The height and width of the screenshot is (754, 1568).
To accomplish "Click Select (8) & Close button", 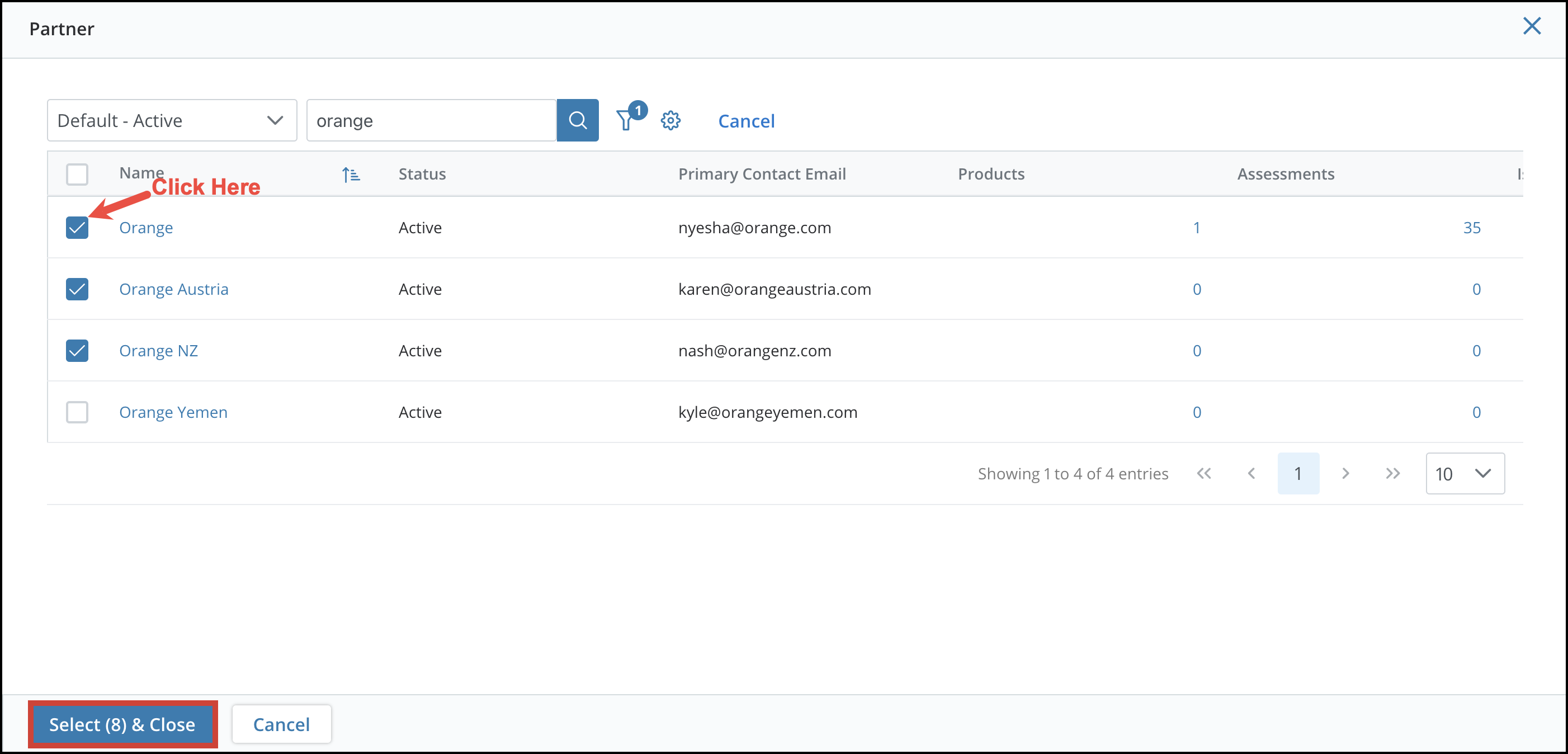I will pyautogui.click(x=122, y=724).
